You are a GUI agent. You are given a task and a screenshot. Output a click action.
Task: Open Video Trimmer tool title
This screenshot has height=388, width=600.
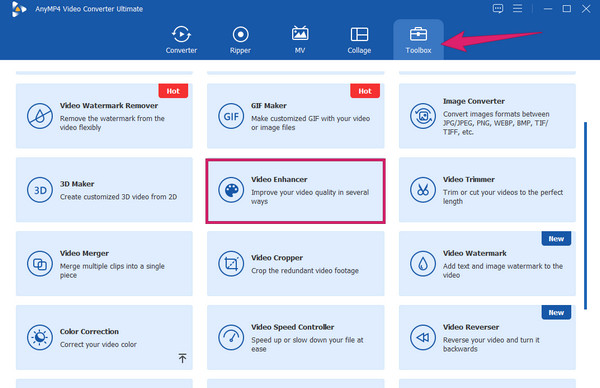[x=469, y=179]
